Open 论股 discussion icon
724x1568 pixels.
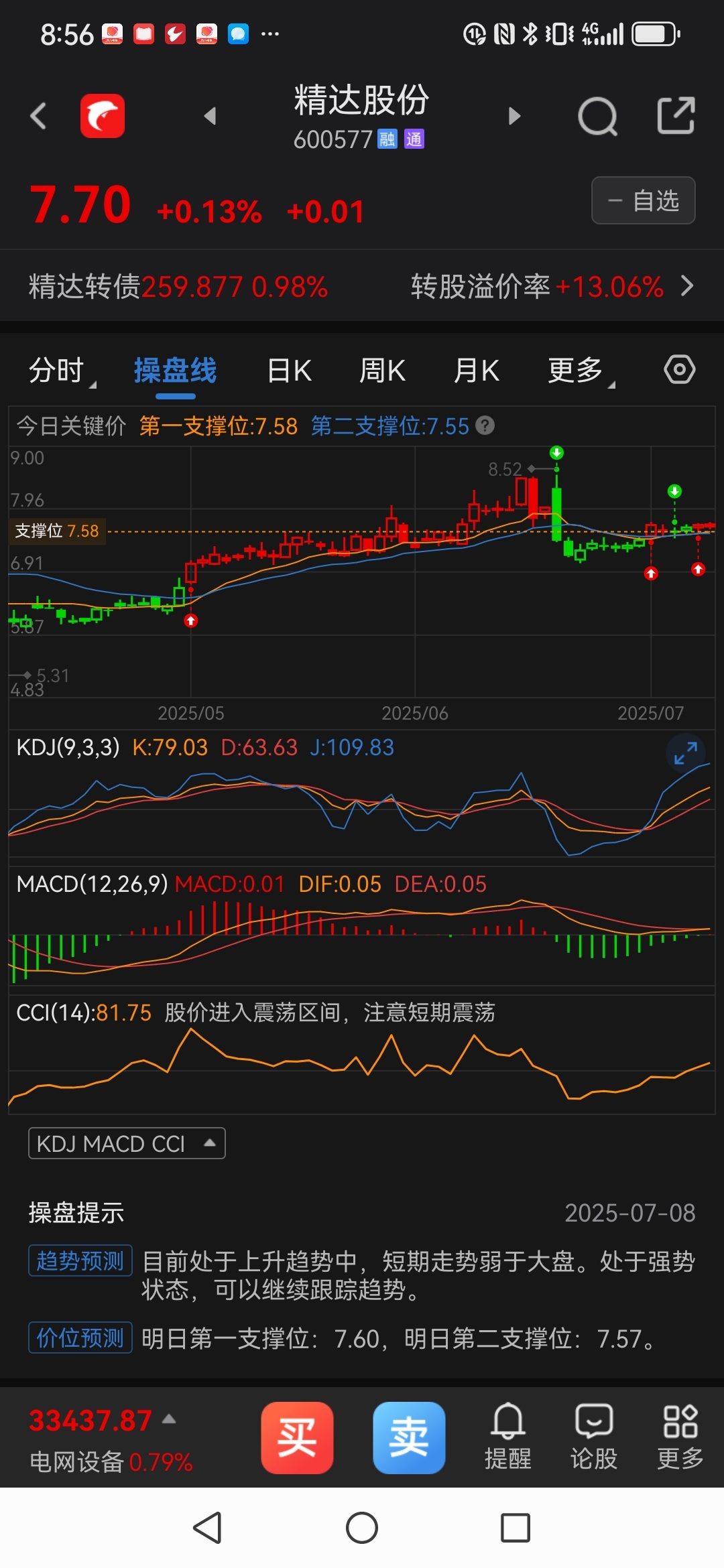594,1437
